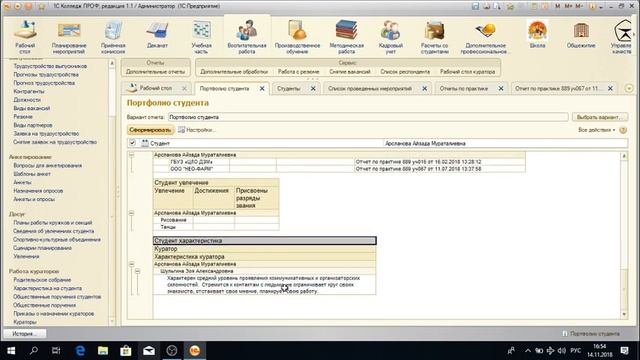Click Вариант отчета input field
Viewport: 640px width, 360px height.
[368, 117]
